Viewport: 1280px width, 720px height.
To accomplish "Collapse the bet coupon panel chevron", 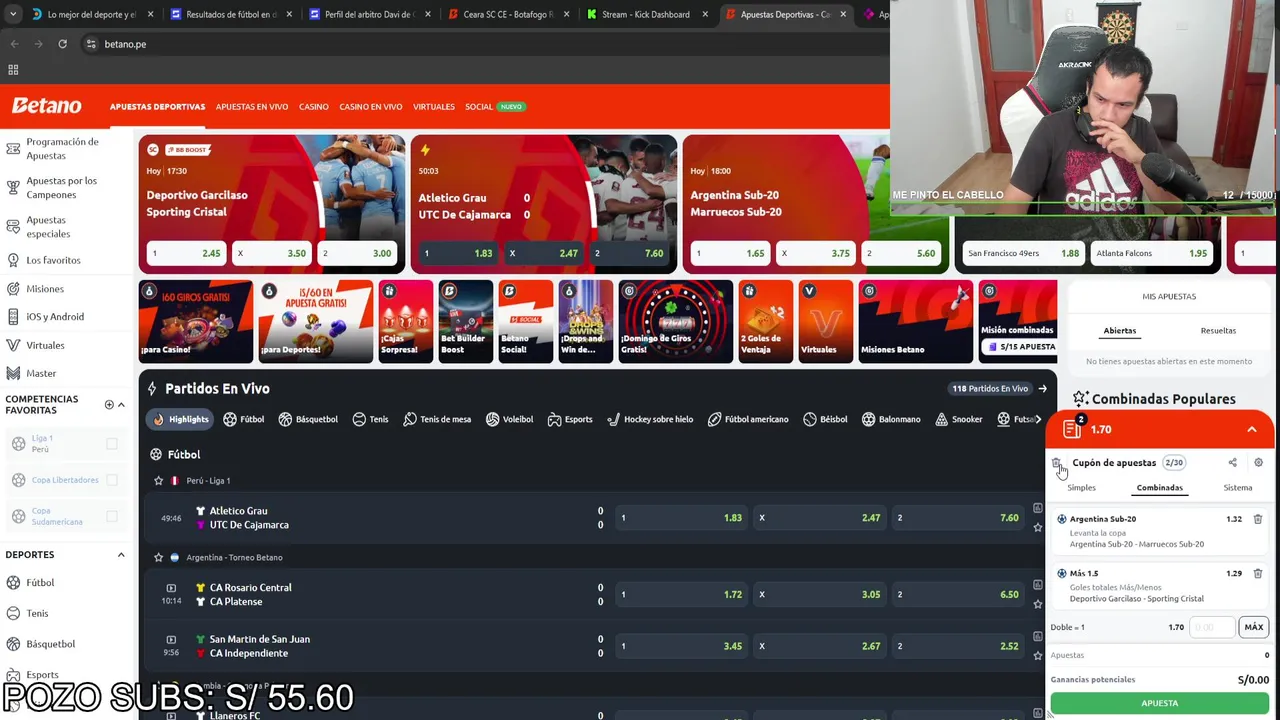I will pos(1251,429).
